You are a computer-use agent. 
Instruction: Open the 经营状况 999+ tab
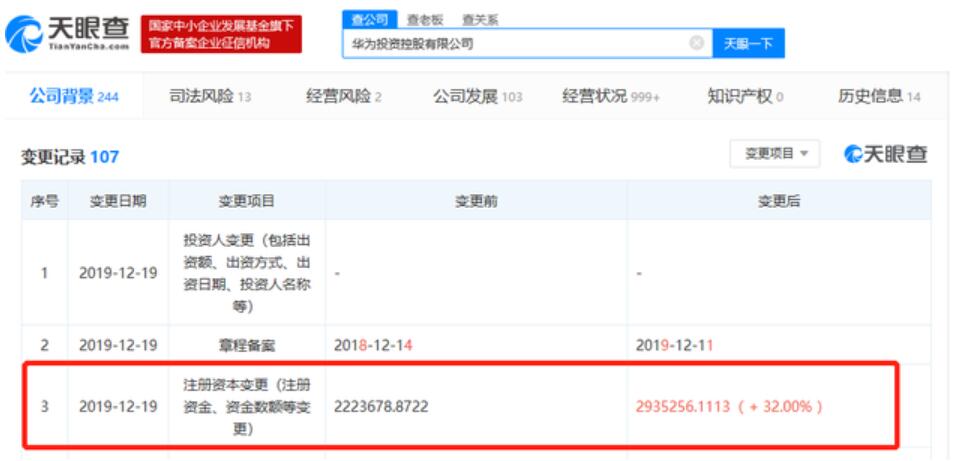point(611,96)
